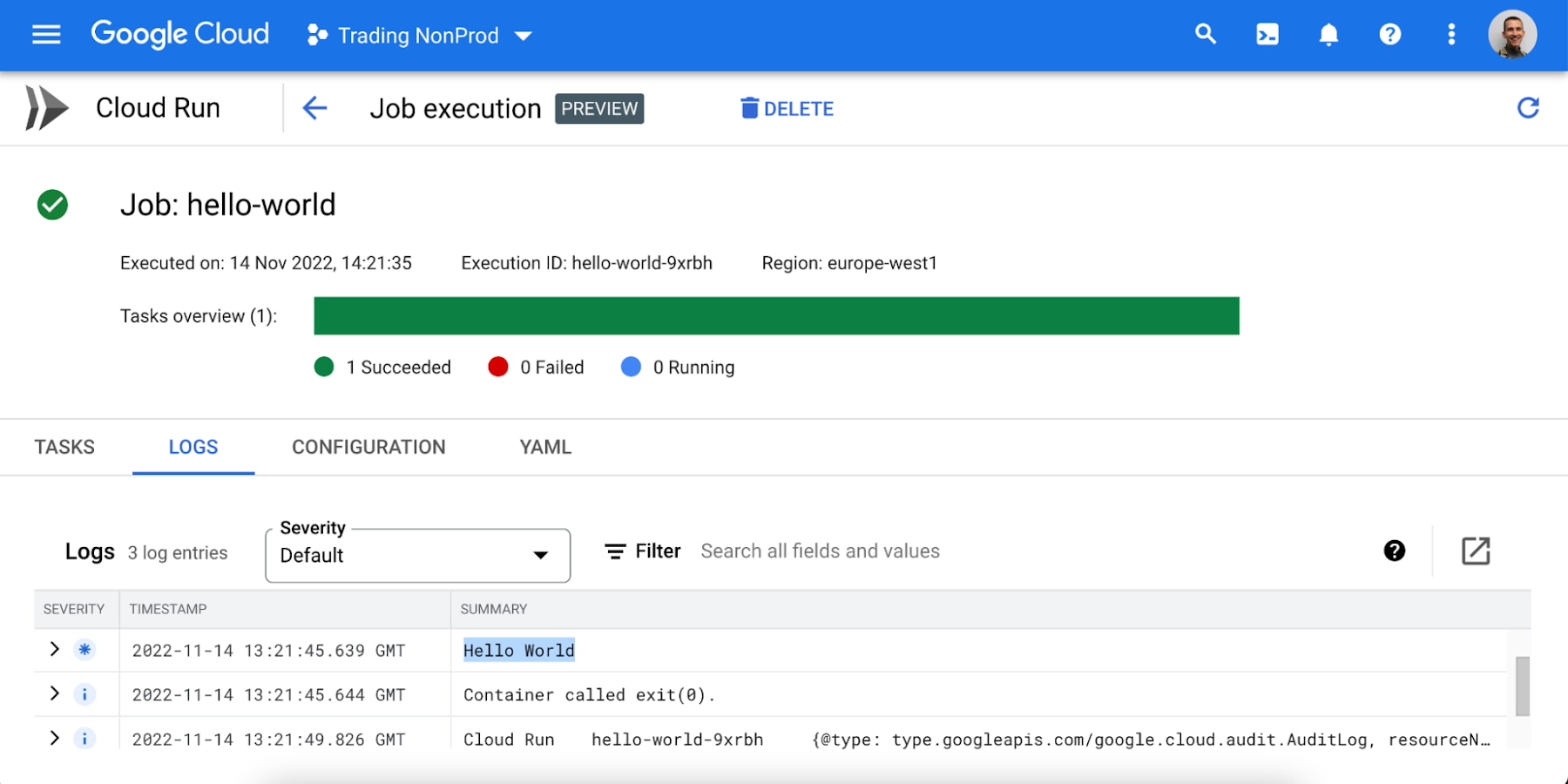Open the CONFIGURATION tab

click(368, 447)
